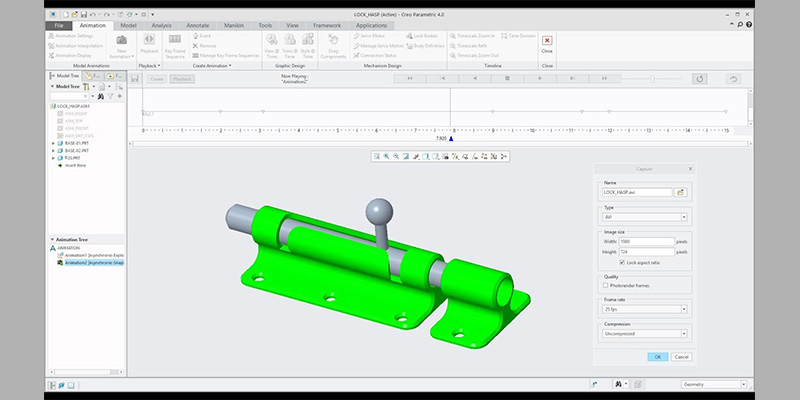
Task: Click the filter funnel icon in Model Tree
Action: (110, 96)
